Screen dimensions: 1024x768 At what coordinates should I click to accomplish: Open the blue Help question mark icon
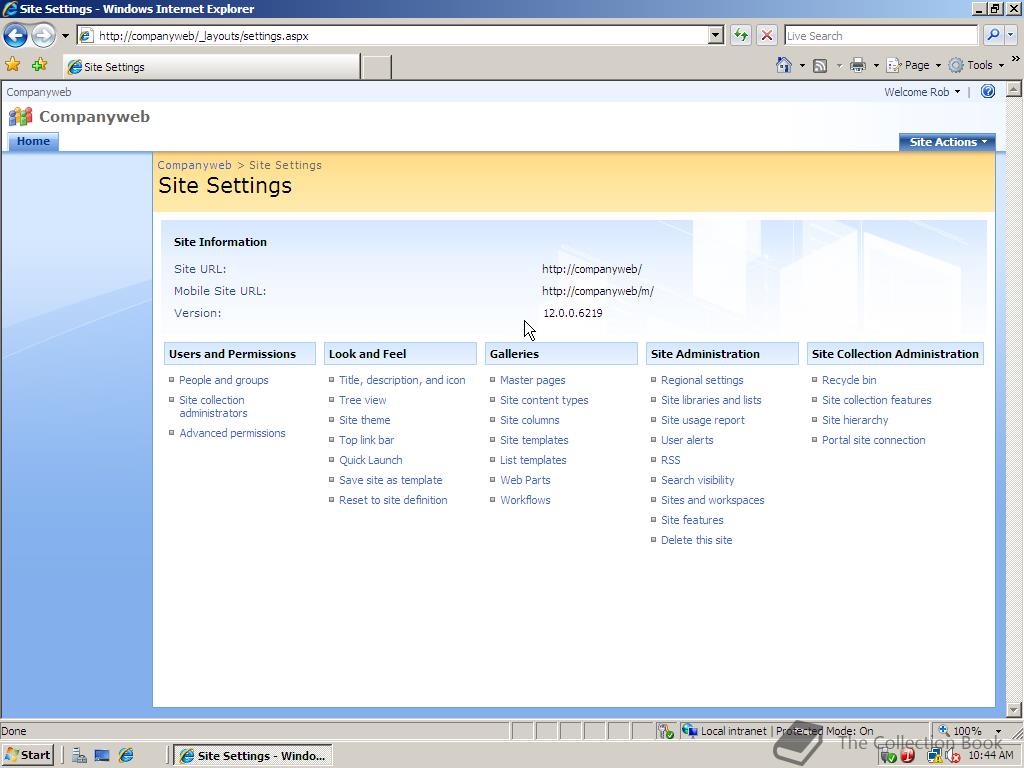tap(987, 91)
